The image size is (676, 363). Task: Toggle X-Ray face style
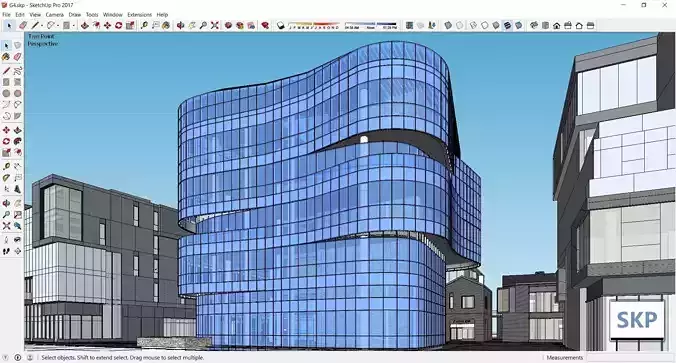click(448, 26)
